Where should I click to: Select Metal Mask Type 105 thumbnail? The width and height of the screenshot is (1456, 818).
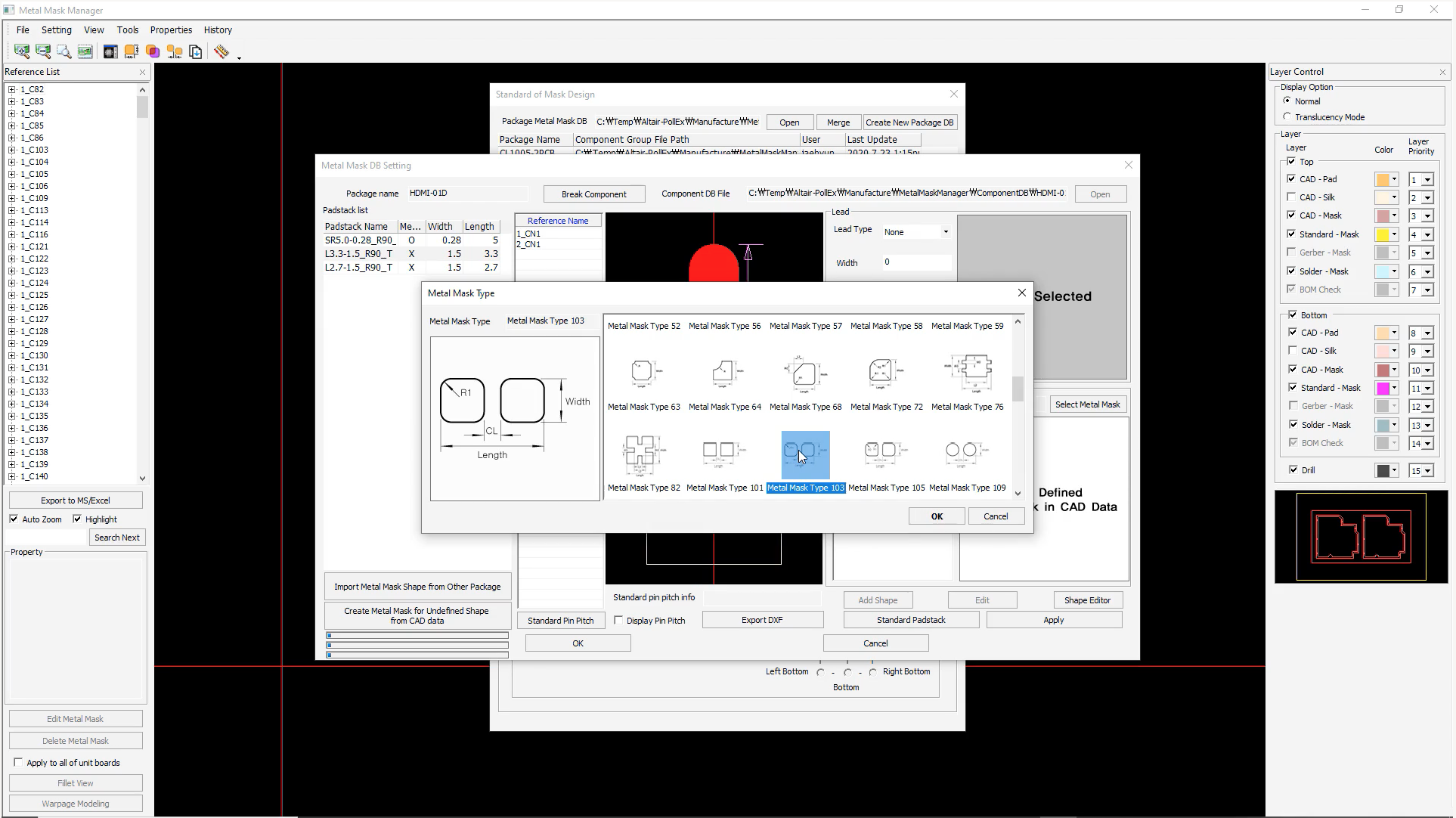(886, 452)
